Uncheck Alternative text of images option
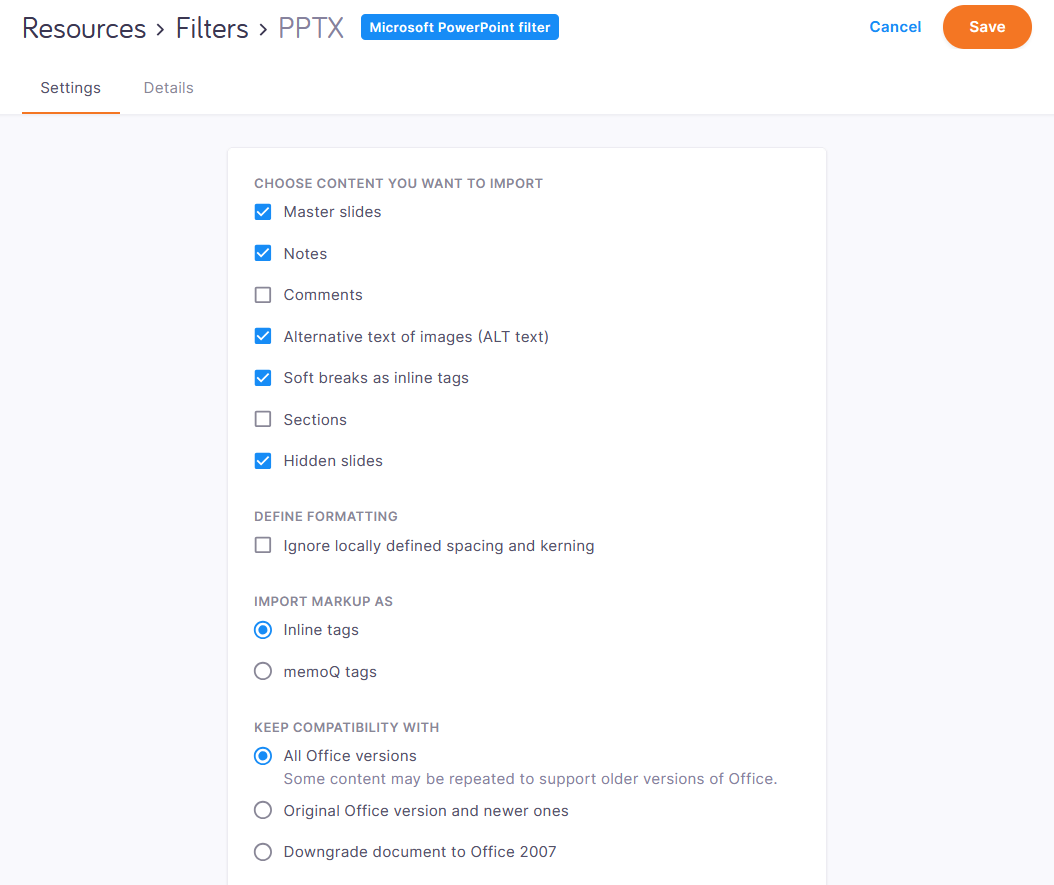 263,337
